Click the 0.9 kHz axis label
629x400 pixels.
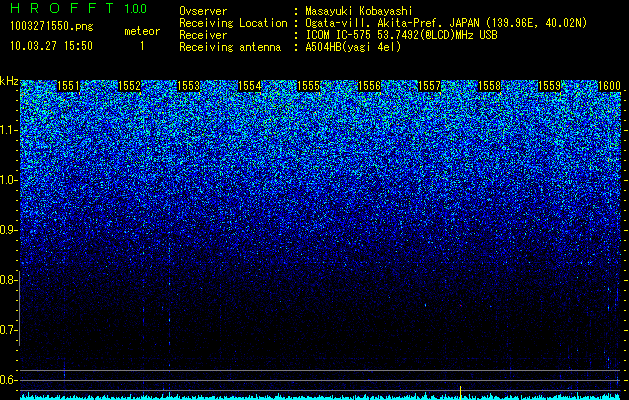(x=8, y=230)
